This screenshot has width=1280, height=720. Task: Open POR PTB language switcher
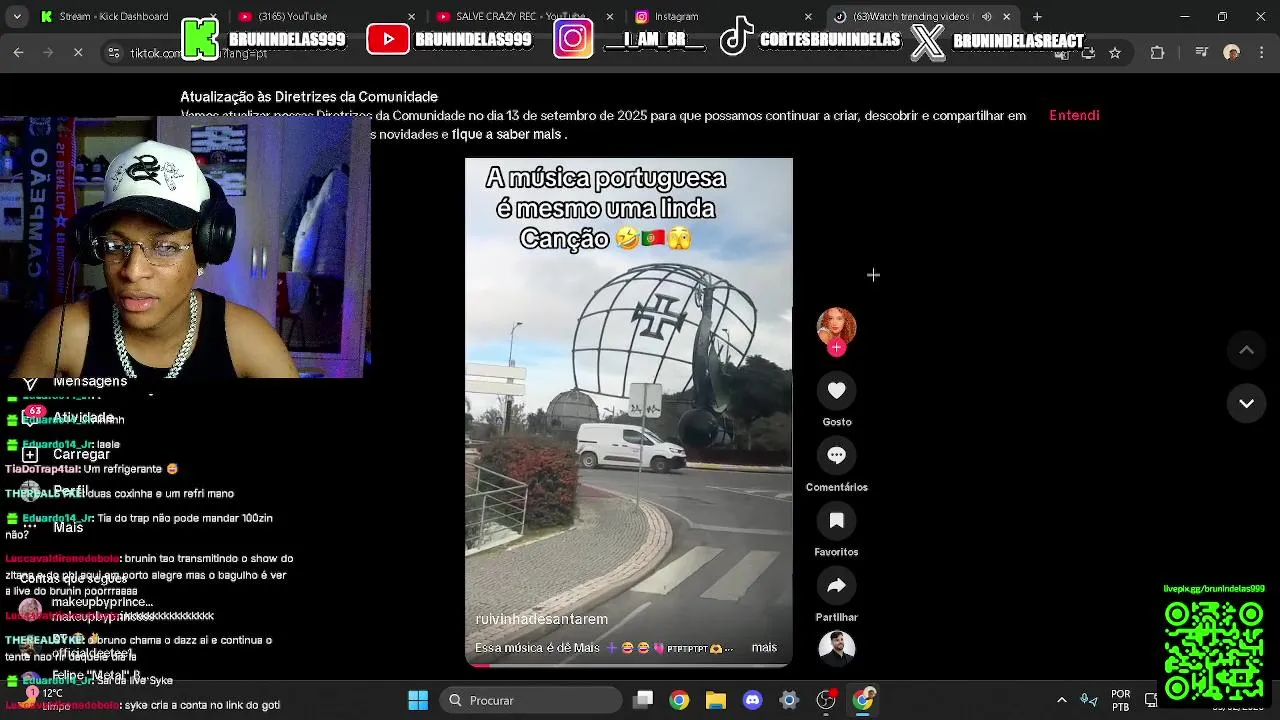pos(1121,700)
